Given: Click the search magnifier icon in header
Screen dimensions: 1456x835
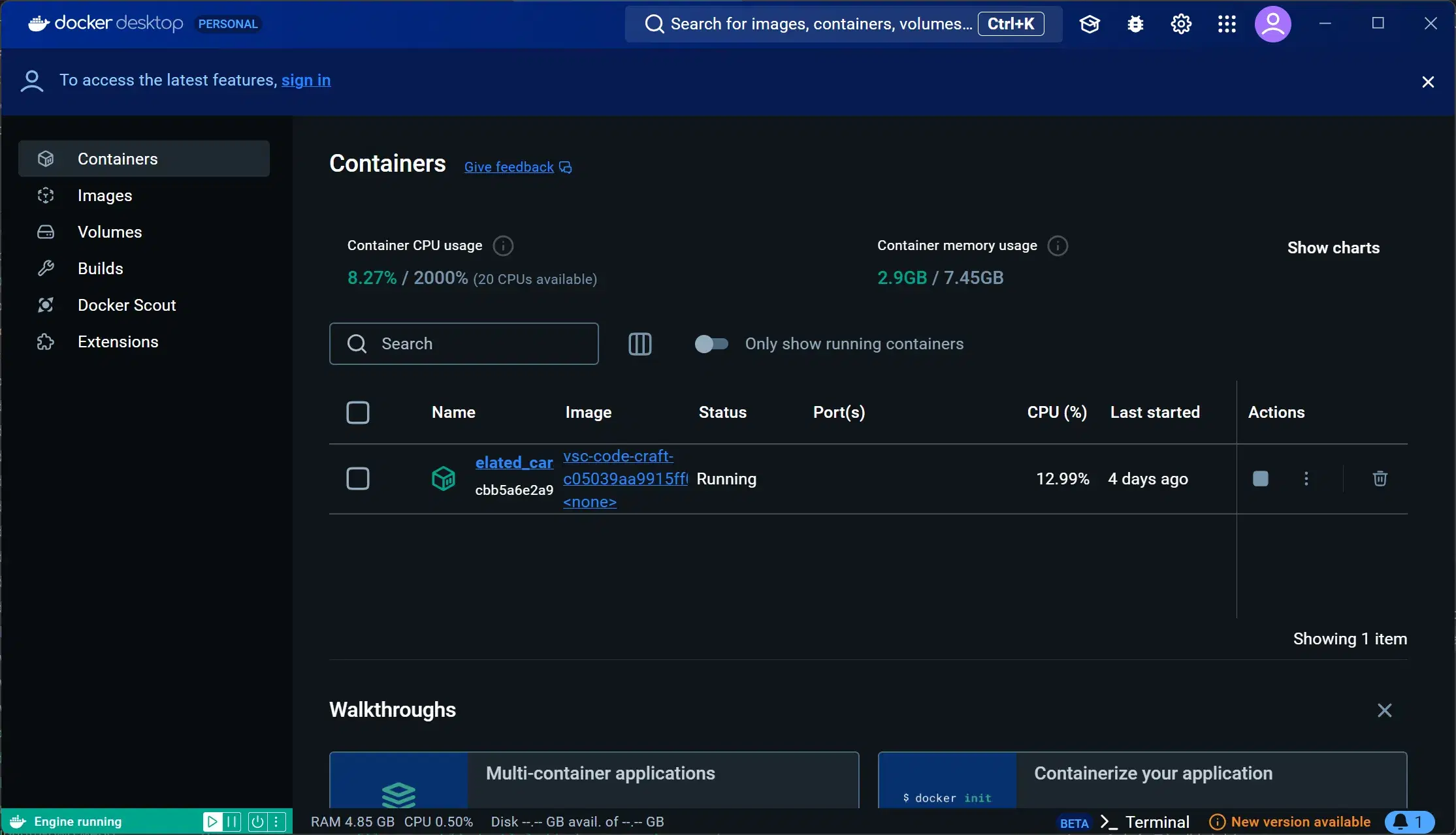Looking at the screenshot, I should pos(654,24).
